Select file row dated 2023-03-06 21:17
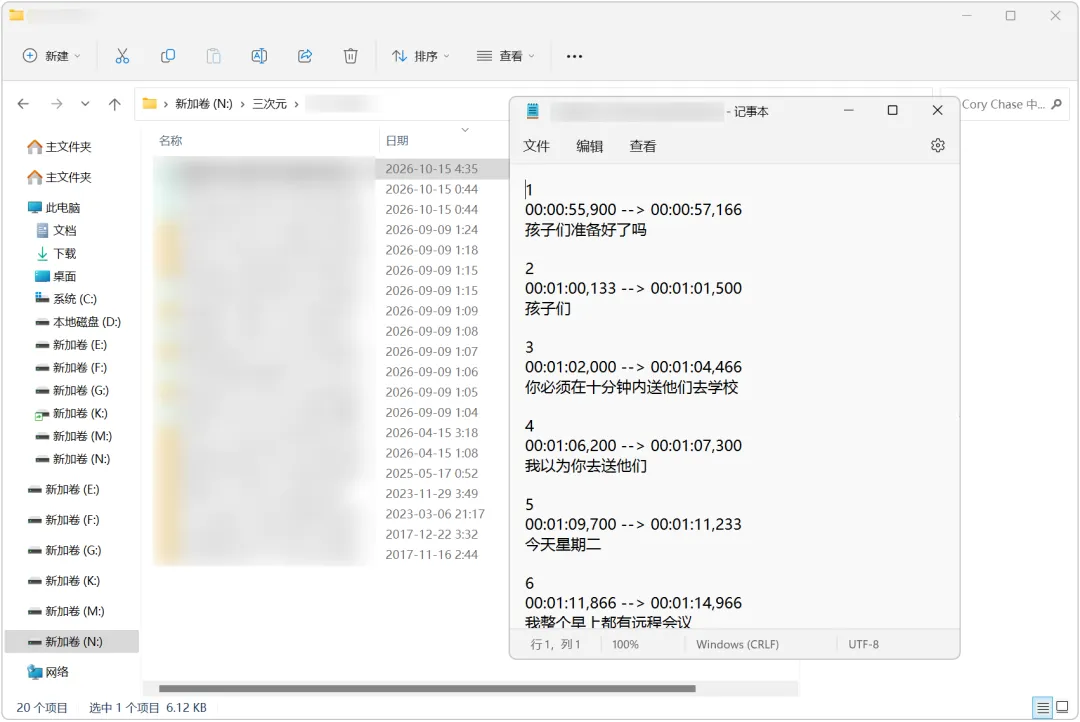1080x722 pixels. (331, 514)
